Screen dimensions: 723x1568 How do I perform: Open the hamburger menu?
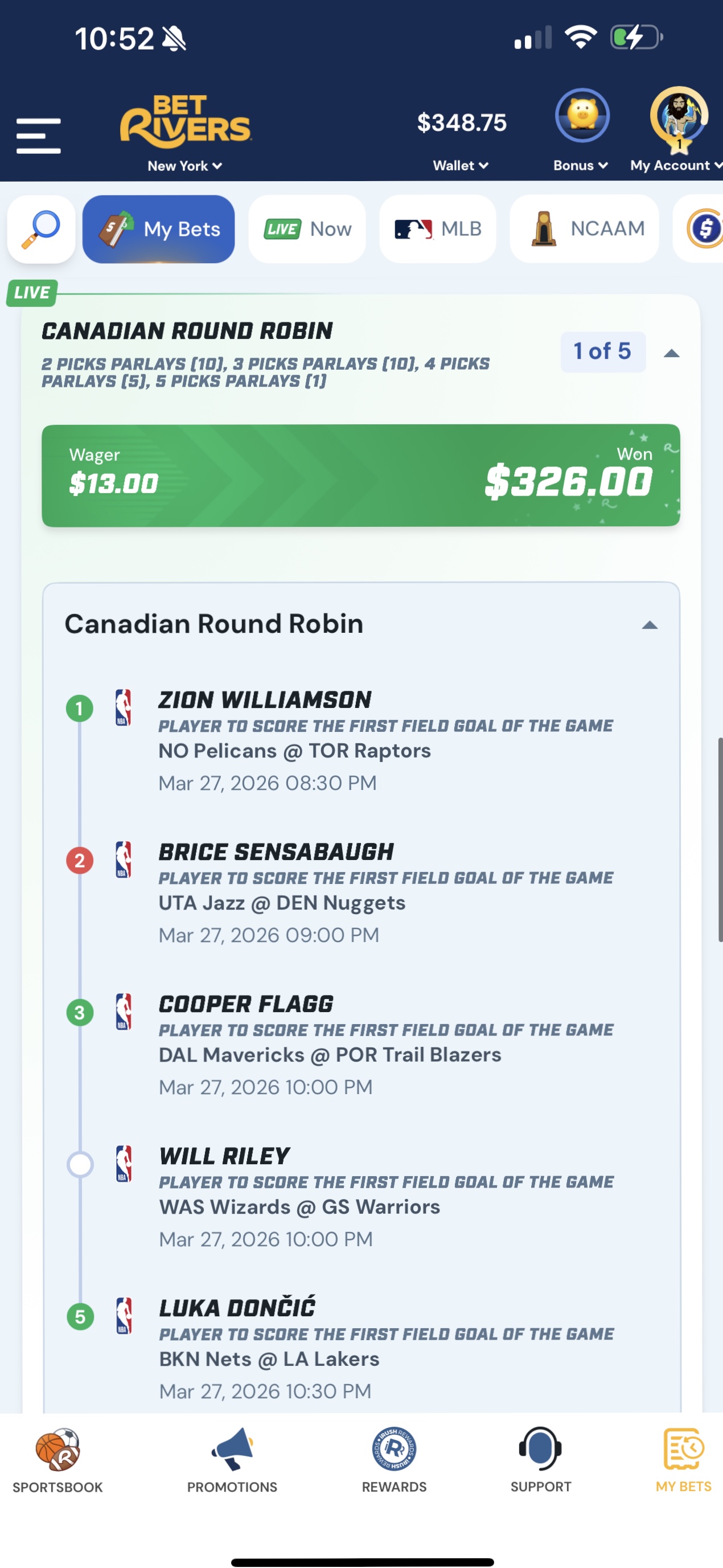coord(38,136)
